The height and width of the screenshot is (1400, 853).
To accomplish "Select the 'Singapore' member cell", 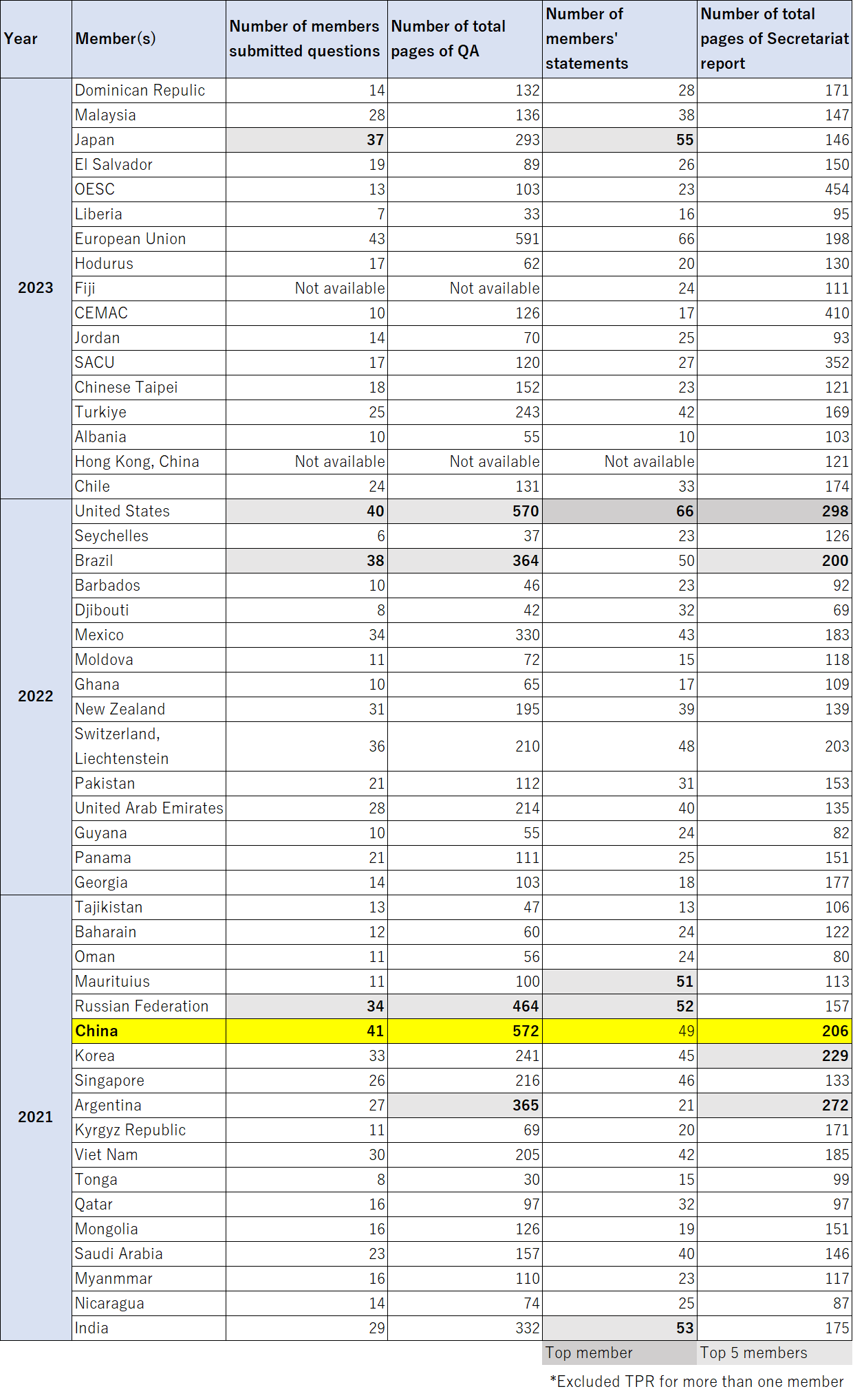I will point(149,1081).
